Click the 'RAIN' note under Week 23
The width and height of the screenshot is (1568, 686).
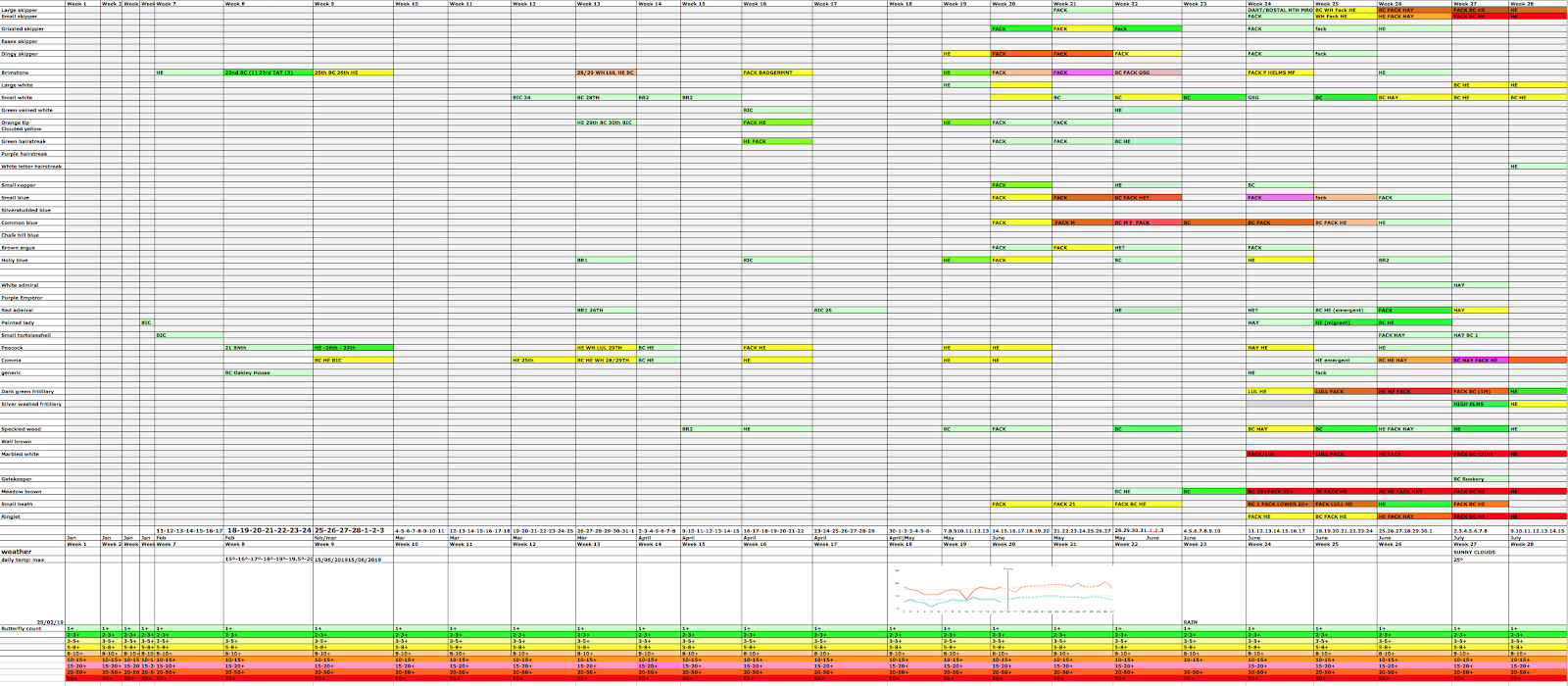(1190, 622)
